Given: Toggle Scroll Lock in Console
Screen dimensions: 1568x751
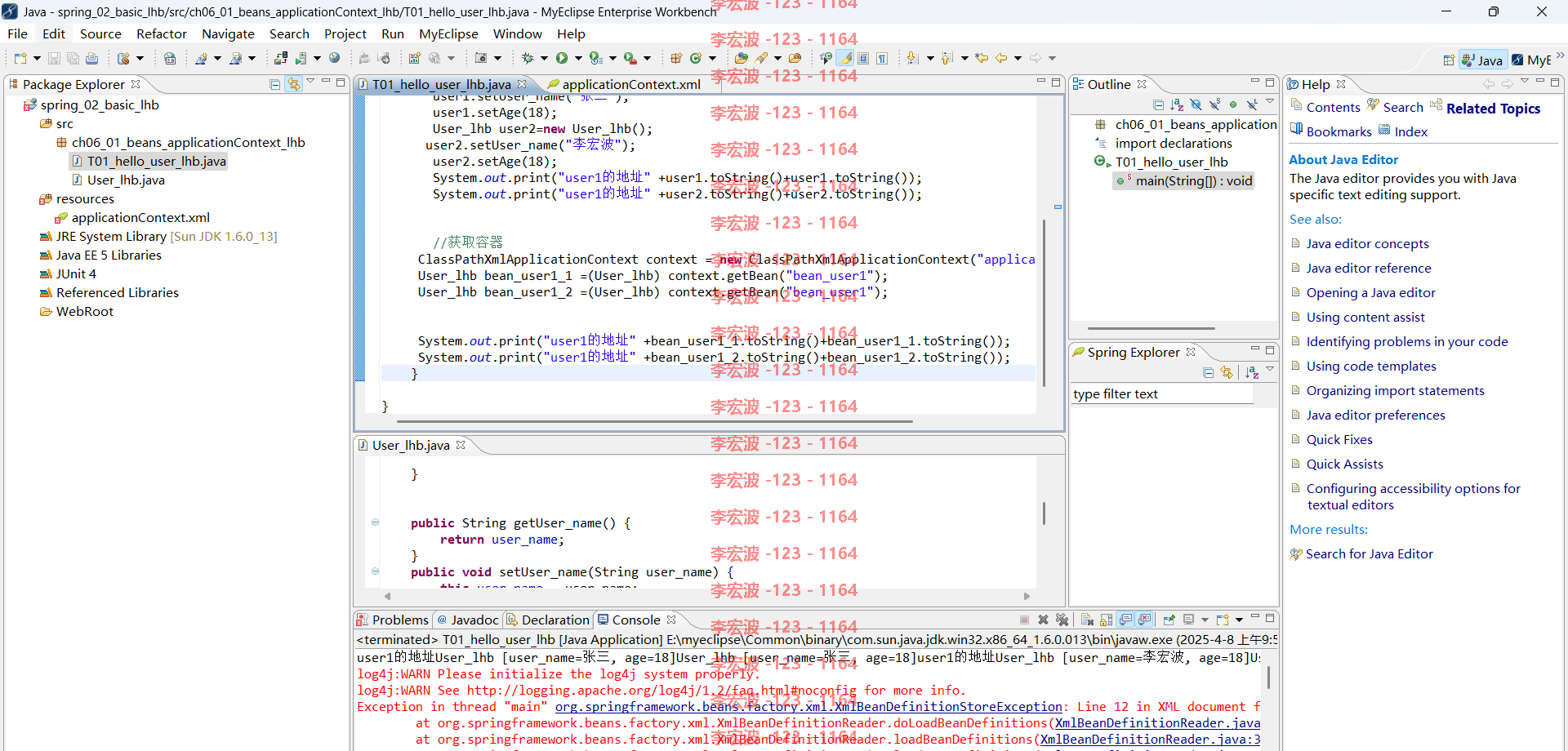Looking at the screenshot, I should click(x=1106, y=620).
